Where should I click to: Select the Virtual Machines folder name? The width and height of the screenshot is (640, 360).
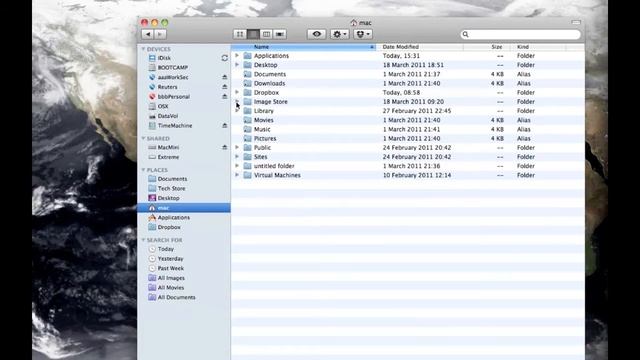coord(277,175)
